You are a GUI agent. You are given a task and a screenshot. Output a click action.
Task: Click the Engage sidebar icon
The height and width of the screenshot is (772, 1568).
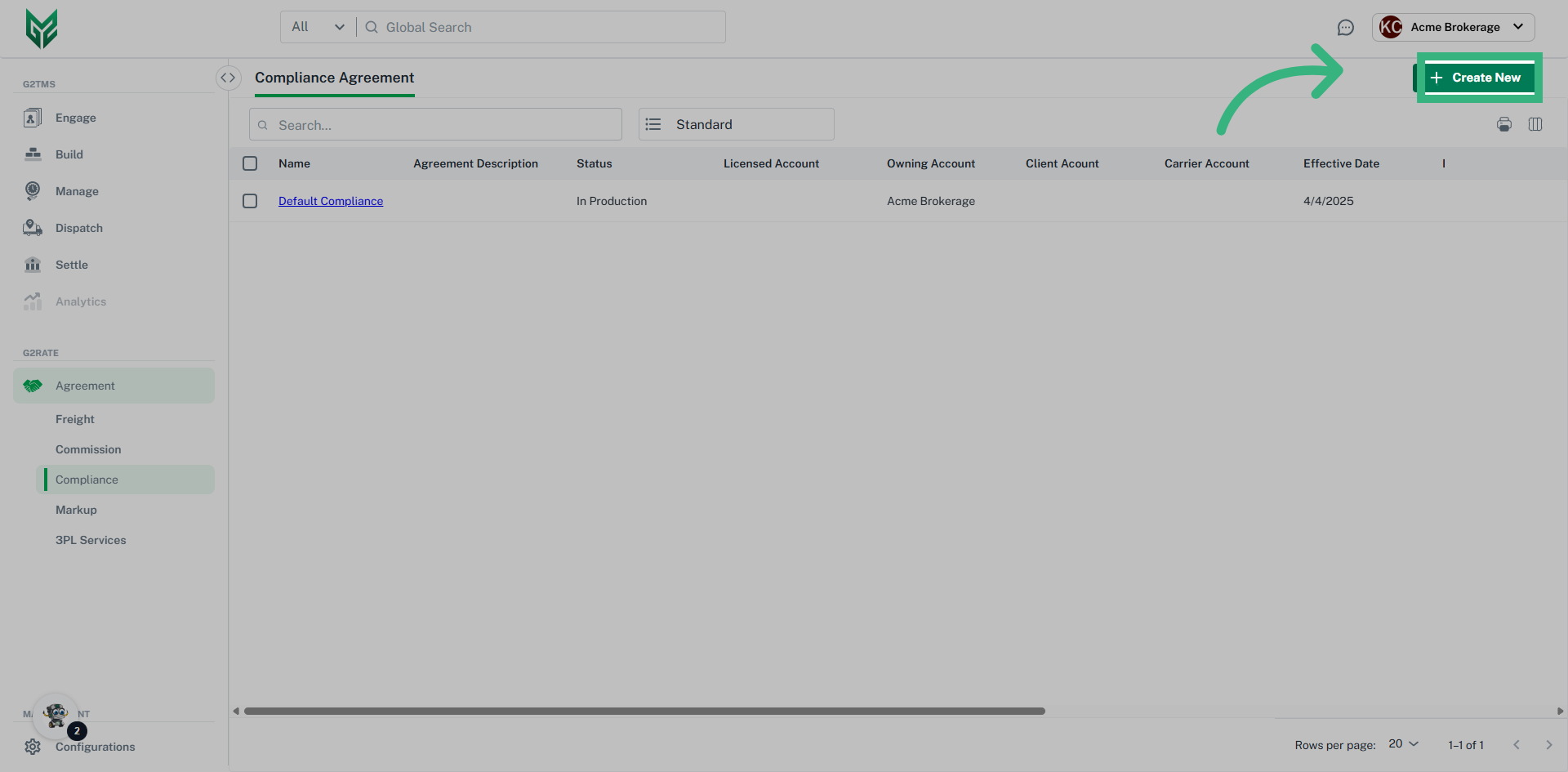click(x=33, y=118)
